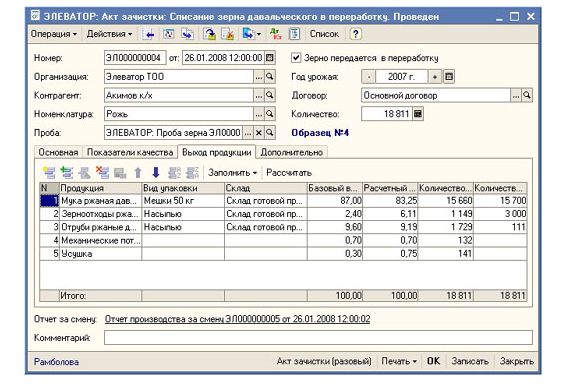This screenshot has height=389, width=570.
Task: Click the Склад column header
Action: tap(266, 188)
